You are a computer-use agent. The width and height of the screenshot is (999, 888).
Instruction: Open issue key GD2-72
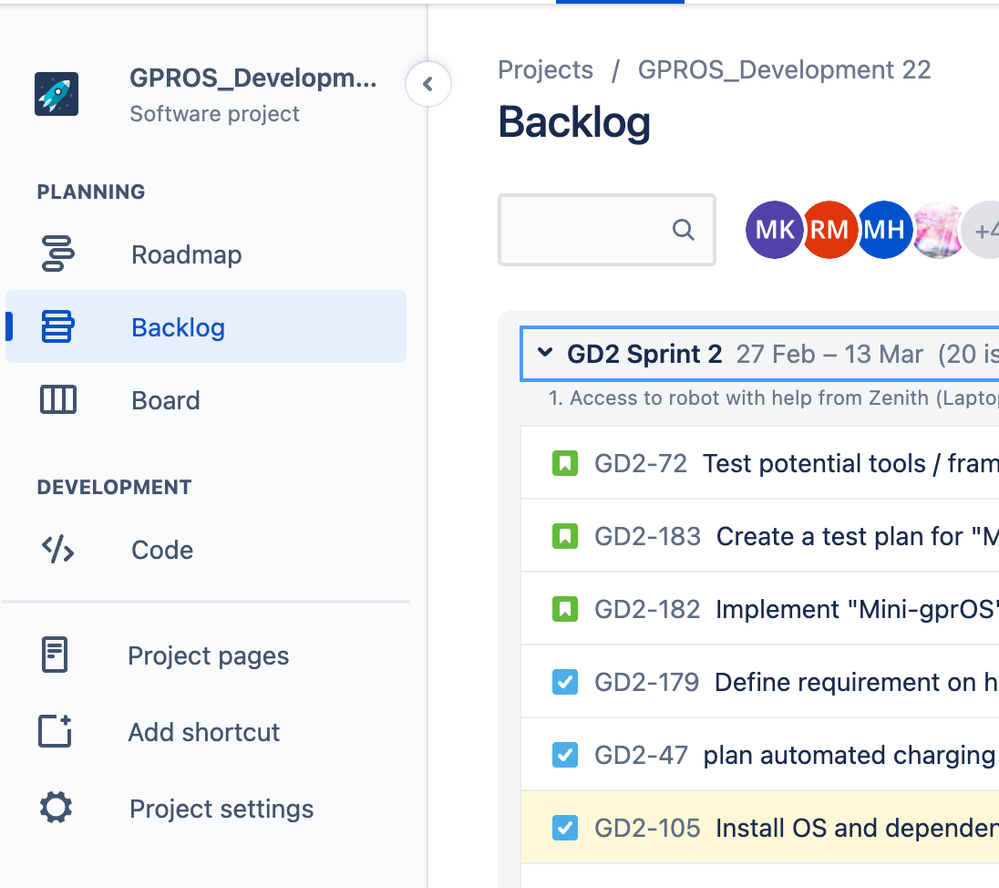point(640,464)
